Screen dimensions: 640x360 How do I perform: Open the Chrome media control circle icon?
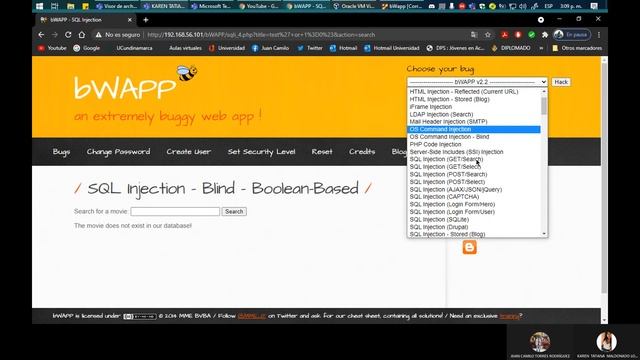click(541, 20)
